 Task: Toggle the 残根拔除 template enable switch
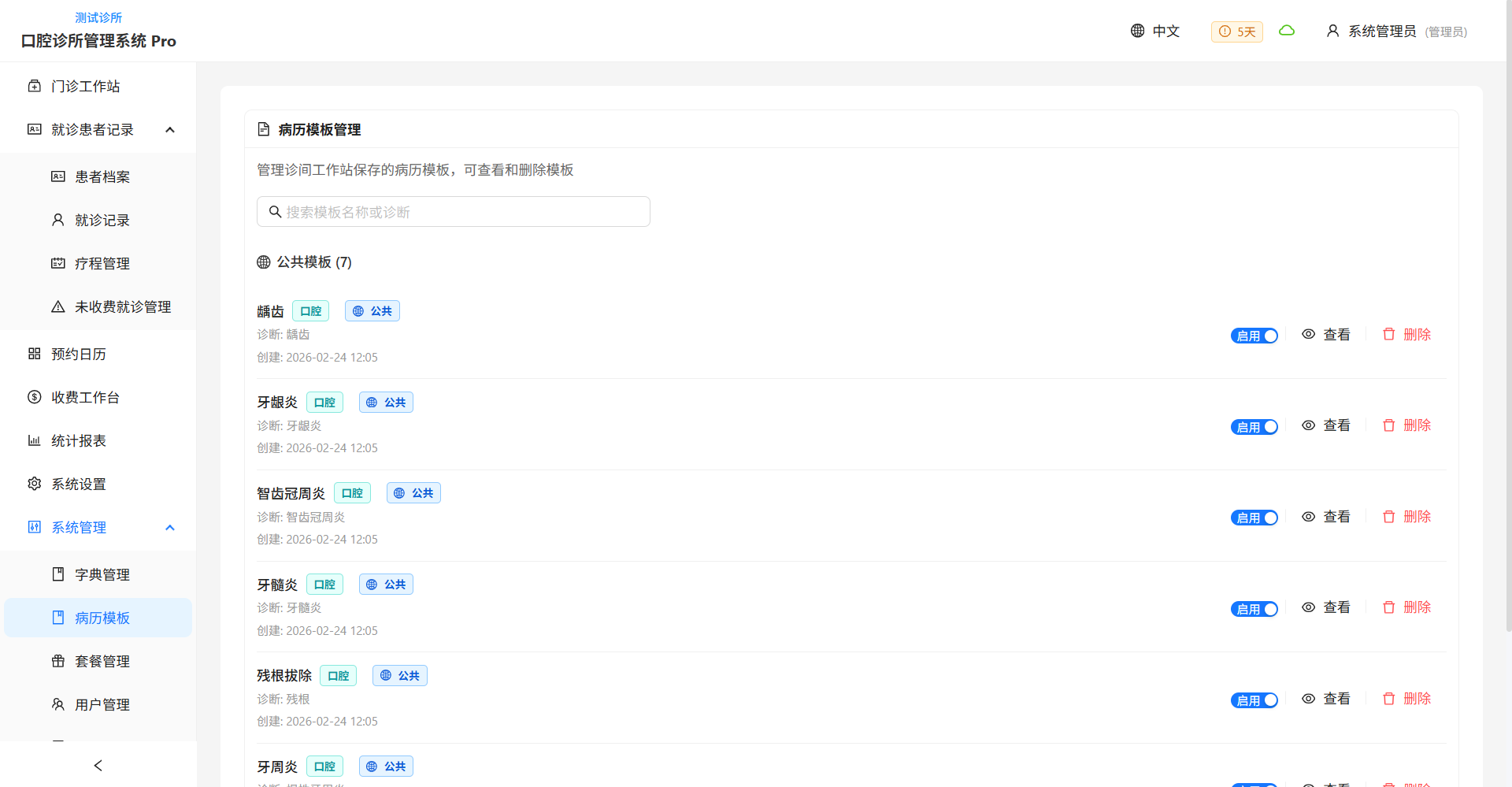point(1254,700)
